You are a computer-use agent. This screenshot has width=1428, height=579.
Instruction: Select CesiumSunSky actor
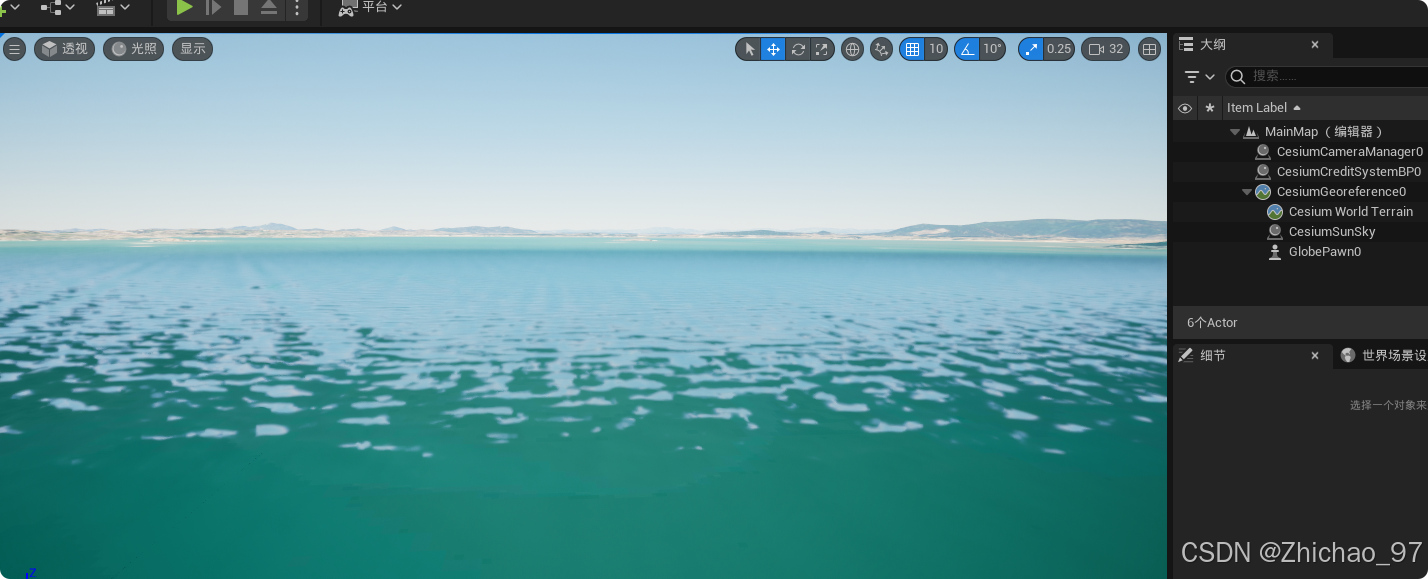[1332, 232]
